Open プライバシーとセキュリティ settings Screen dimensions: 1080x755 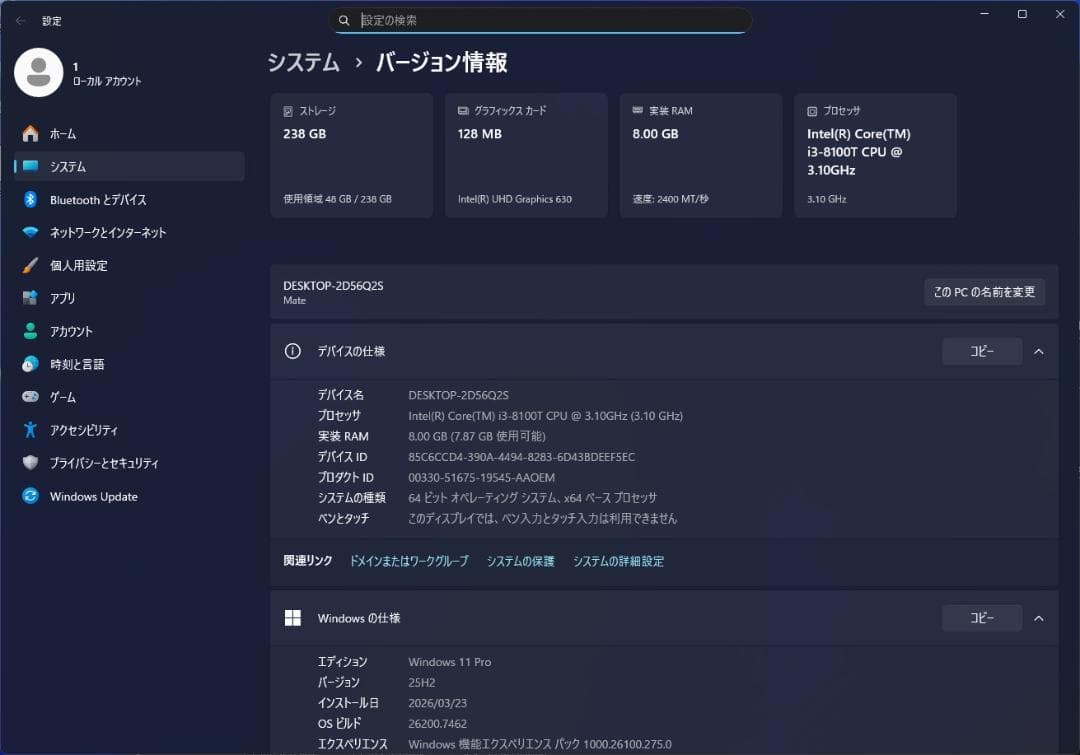(129, 462)
